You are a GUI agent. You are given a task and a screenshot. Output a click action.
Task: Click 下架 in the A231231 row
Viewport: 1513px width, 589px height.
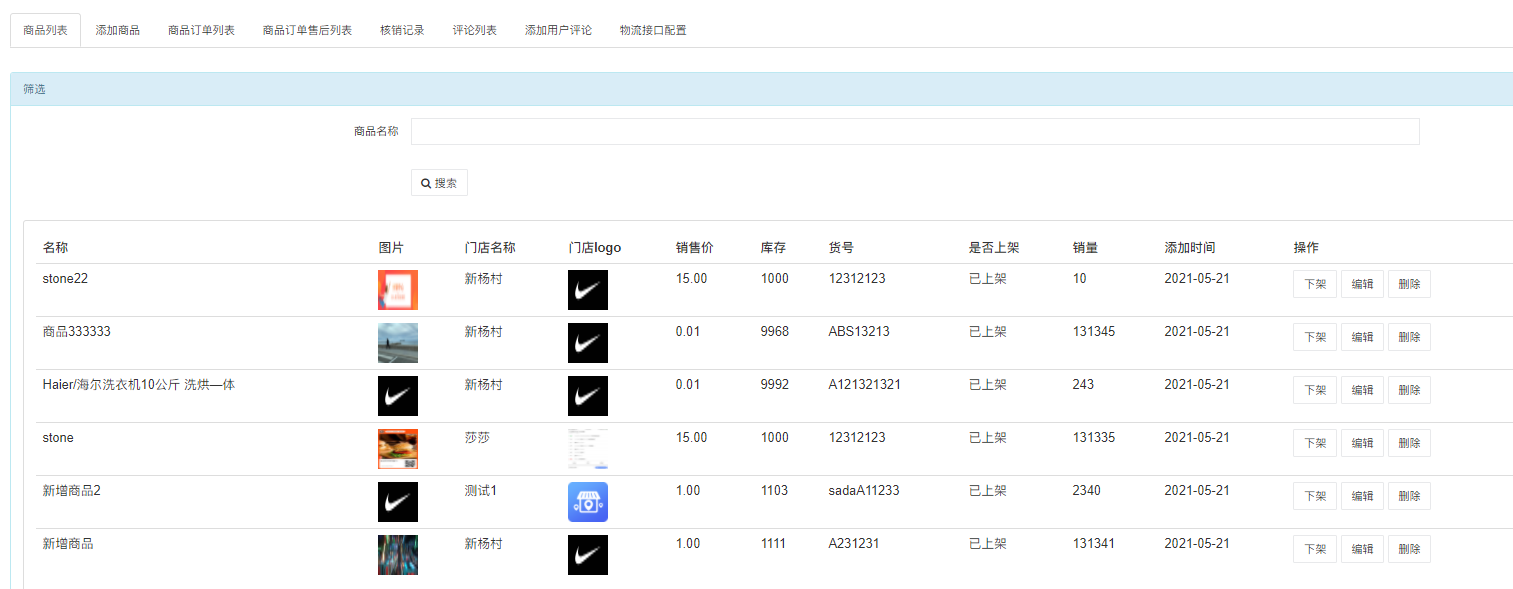1315,549
